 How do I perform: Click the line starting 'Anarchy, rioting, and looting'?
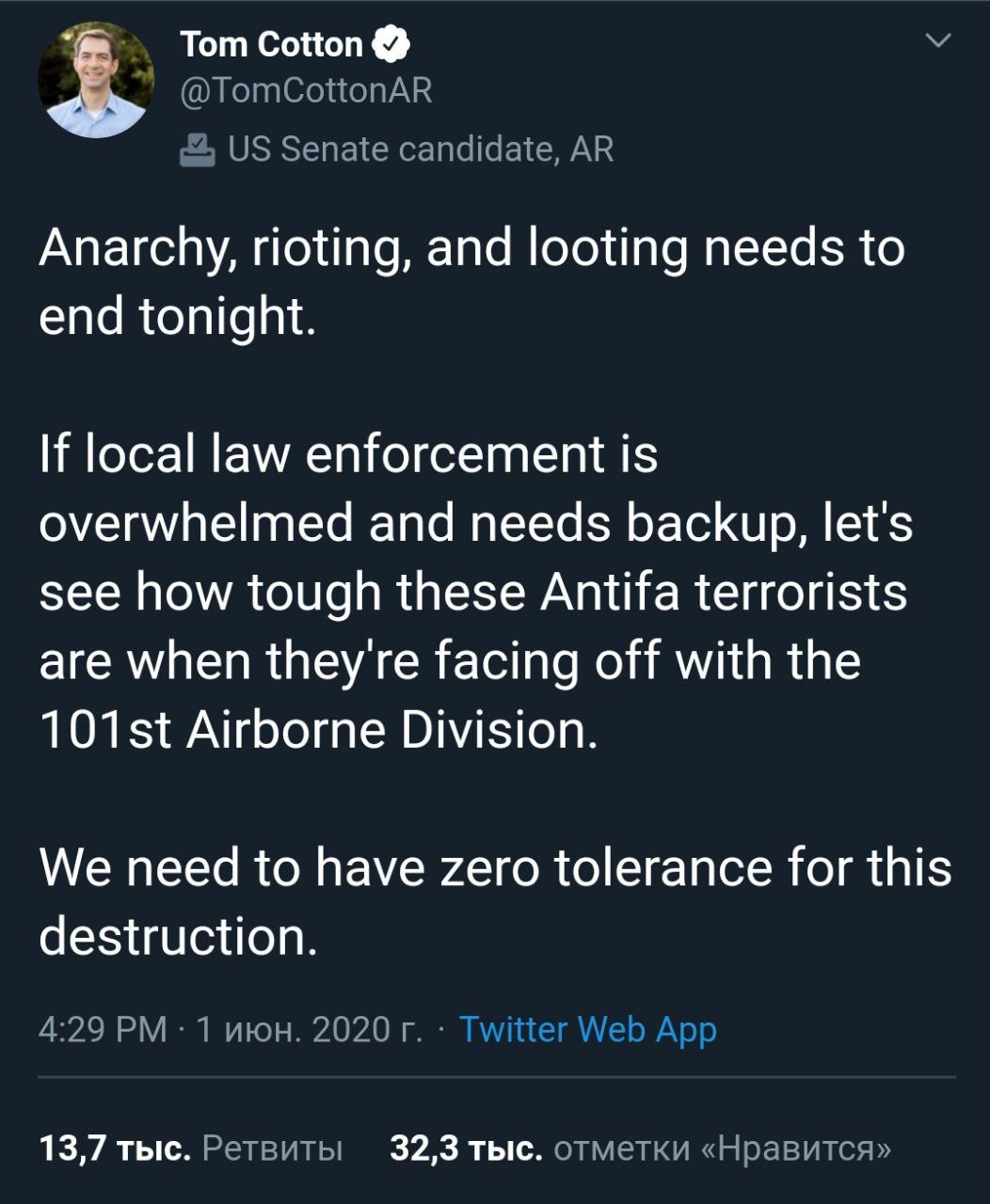[x=471, y=249]
